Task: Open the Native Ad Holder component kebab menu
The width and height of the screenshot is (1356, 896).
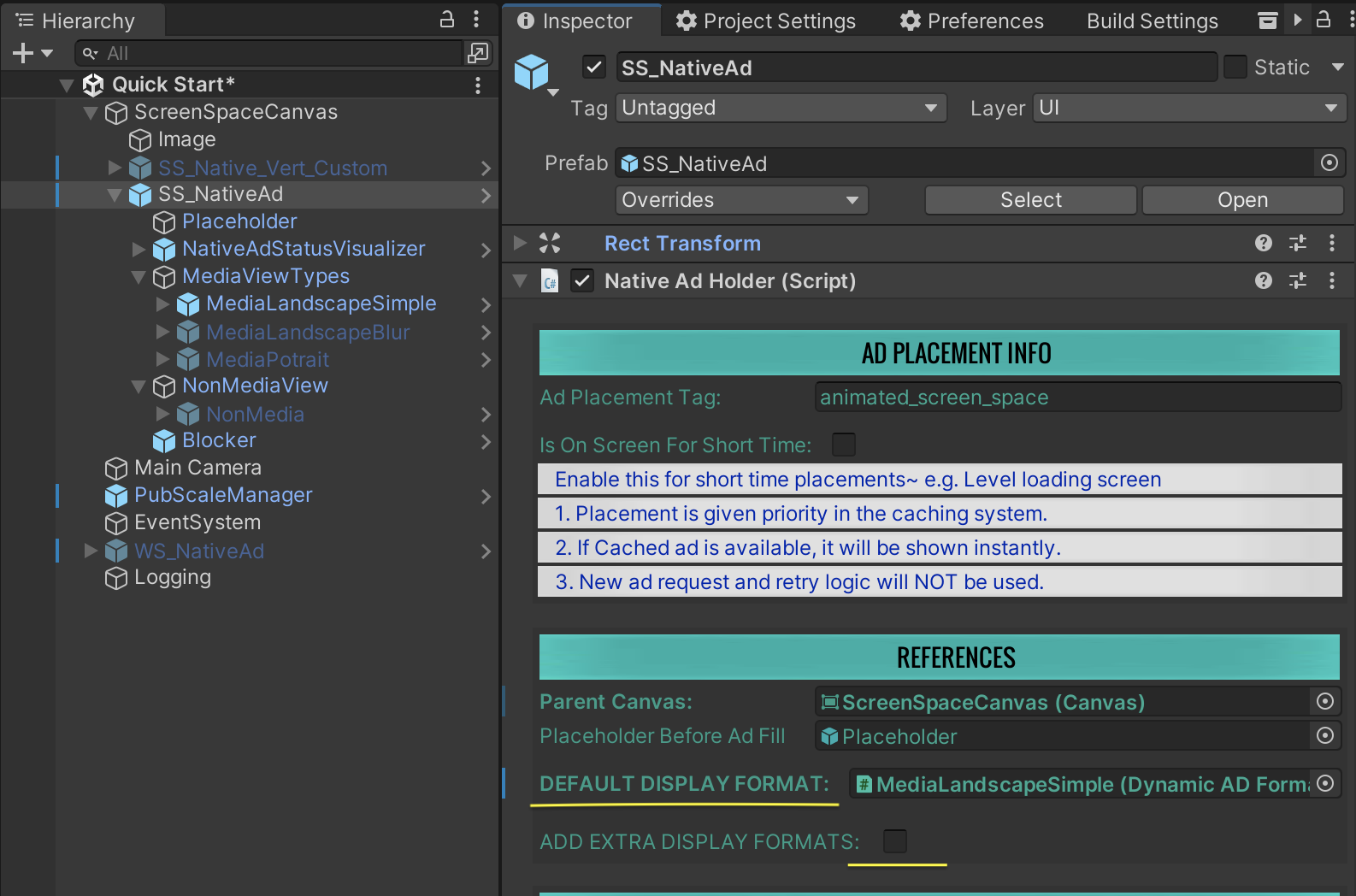Action: [x=1331, y=281]
